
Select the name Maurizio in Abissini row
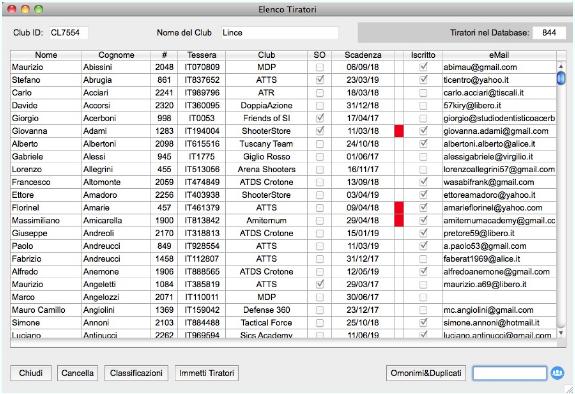pyautogui.click(x=28, y=67)
